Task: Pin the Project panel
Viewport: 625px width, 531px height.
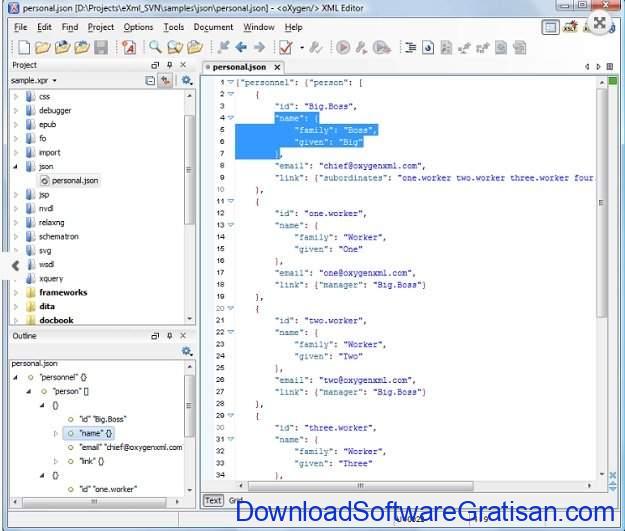Action: [169, 65]
